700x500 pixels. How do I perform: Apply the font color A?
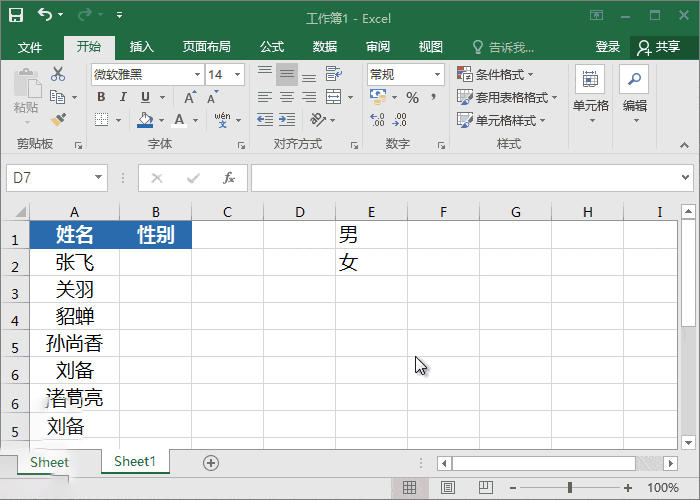pos(179,120)
